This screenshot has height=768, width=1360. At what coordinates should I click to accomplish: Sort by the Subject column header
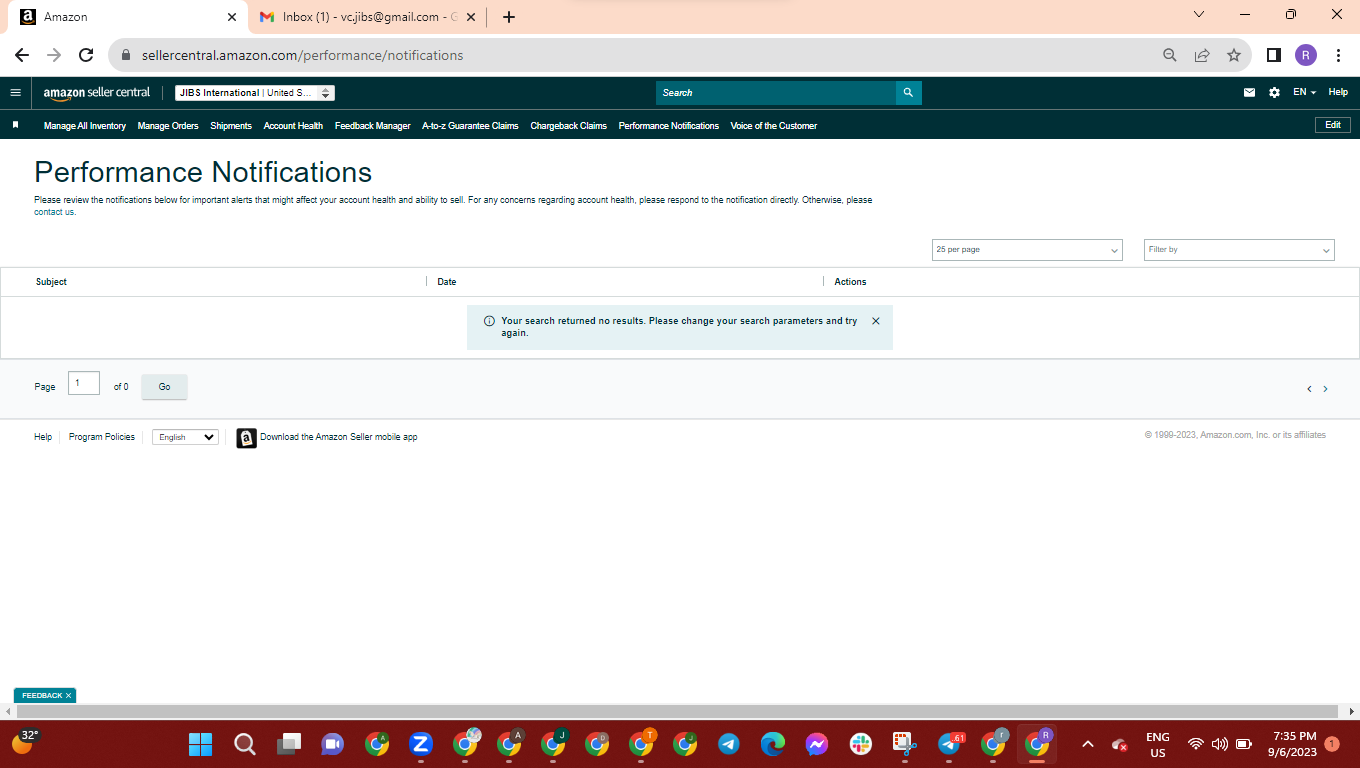(51, 282)
